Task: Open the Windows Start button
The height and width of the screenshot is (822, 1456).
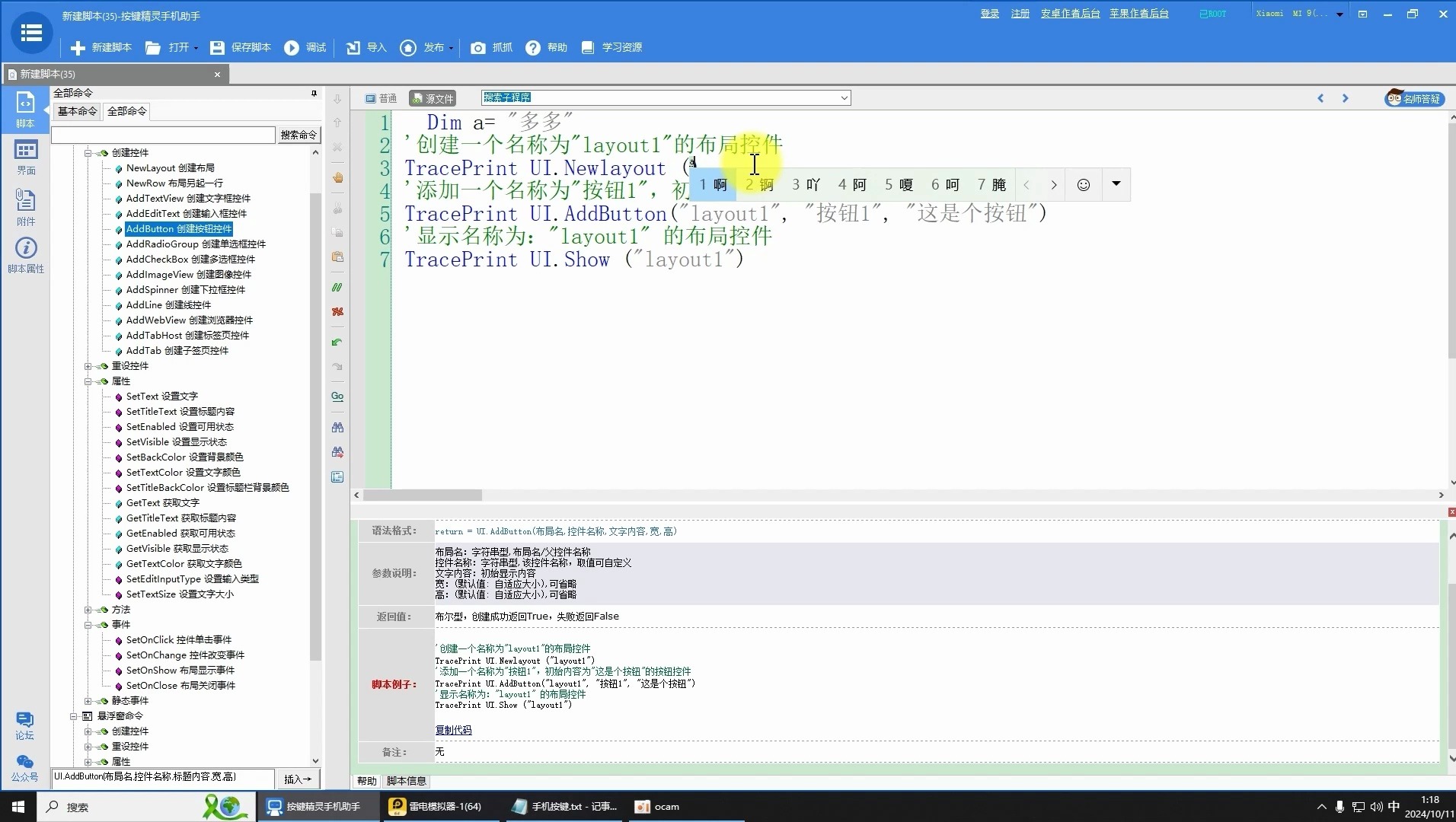Action: point(18,807)
